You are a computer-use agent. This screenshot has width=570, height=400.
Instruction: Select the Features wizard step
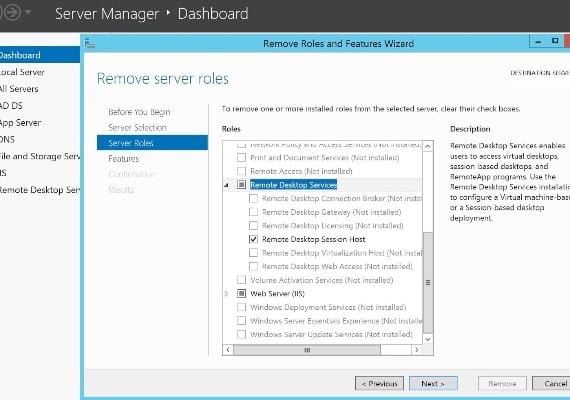tap(123, 159)
